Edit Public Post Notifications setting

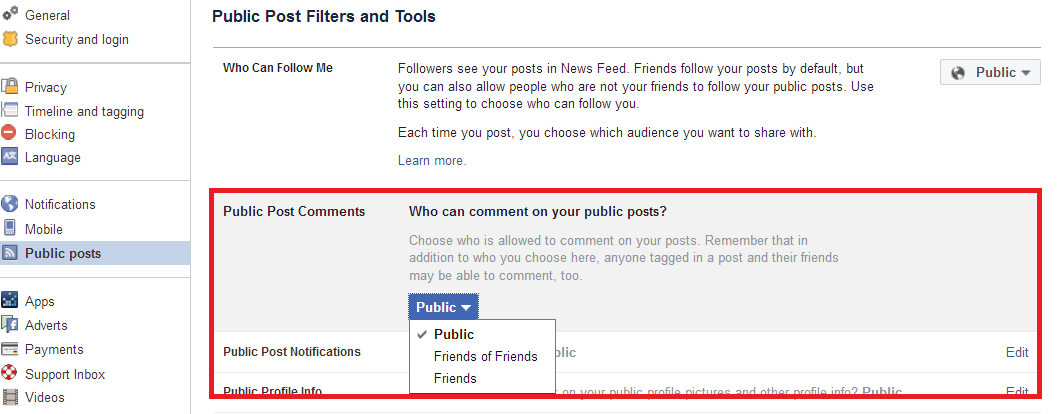pyautogui.click(x=1017, y=352)
